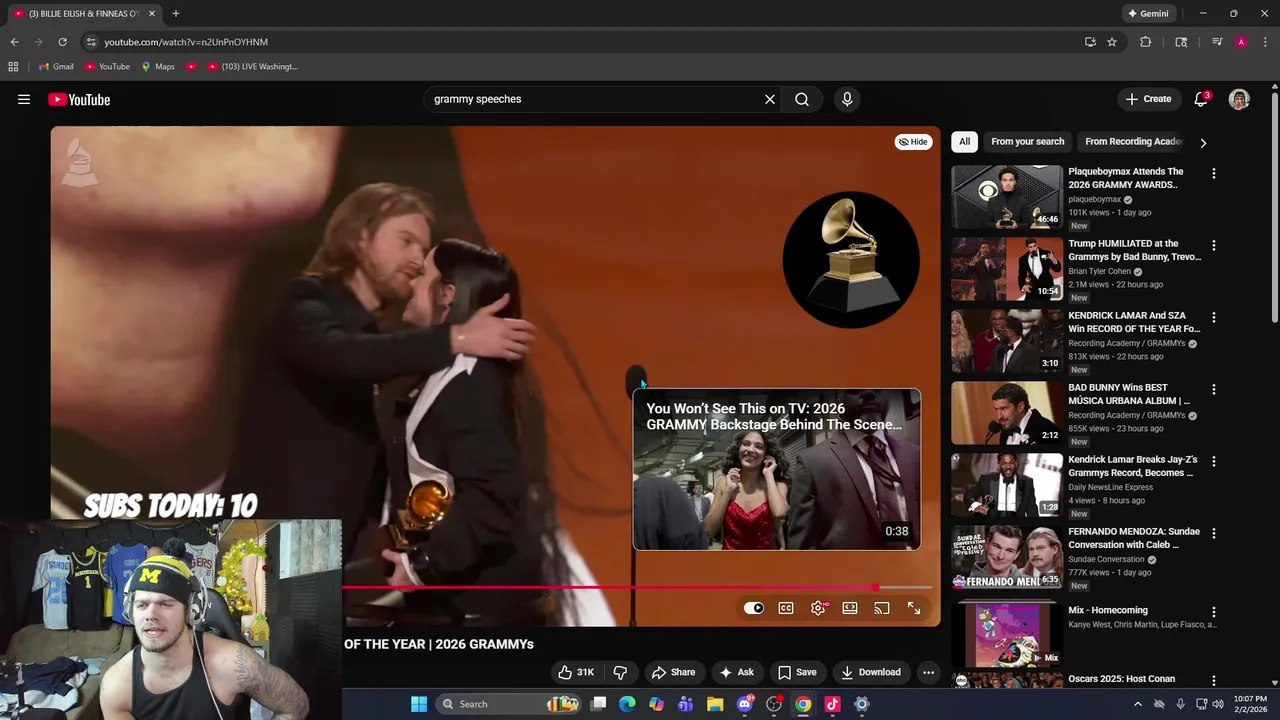
Task: Open Microsoft Edge from the taskbar
Action: pos(627,704)
